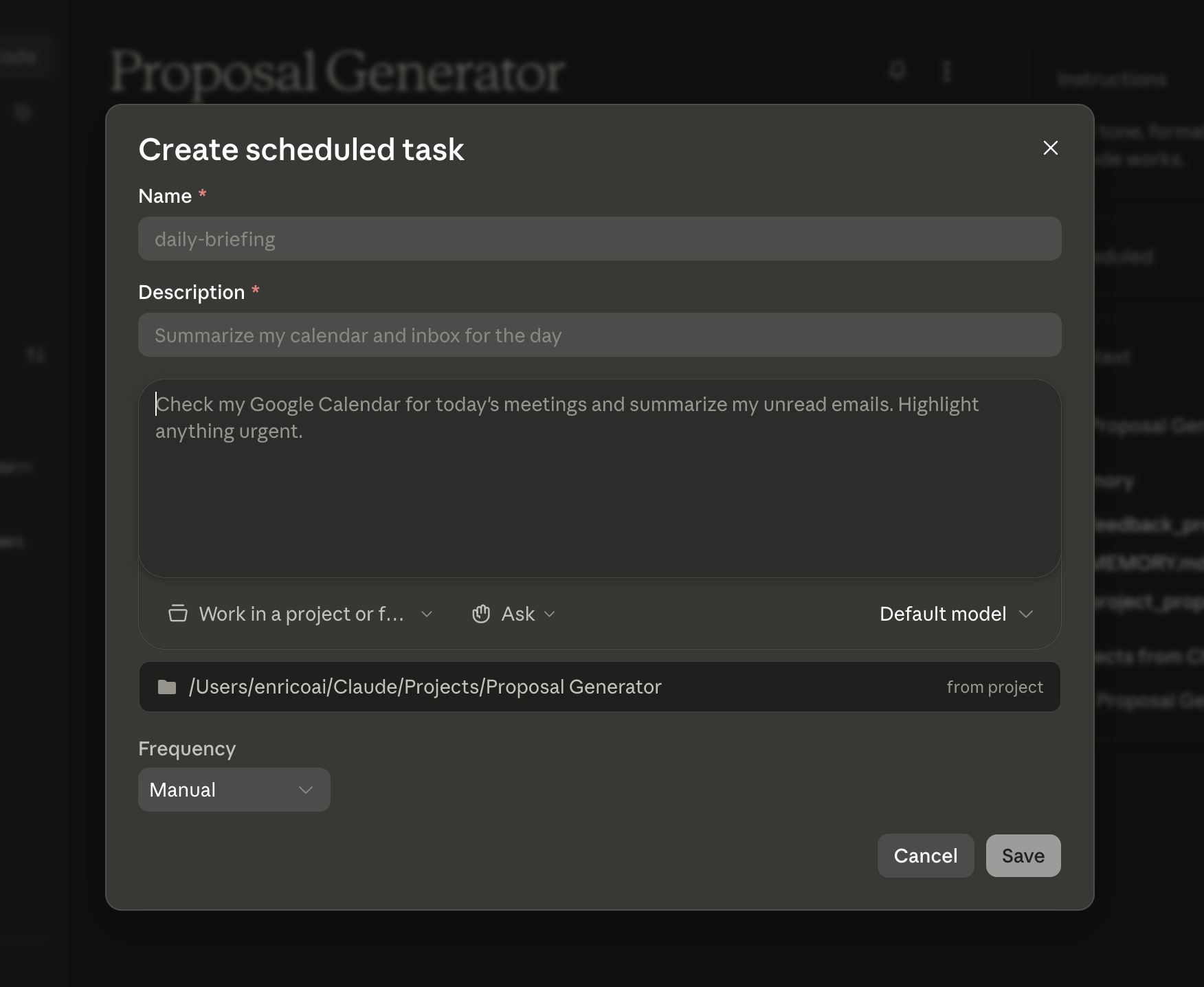
Task: Click the hand Ask permission icon
Action: (x=481, y=614)
